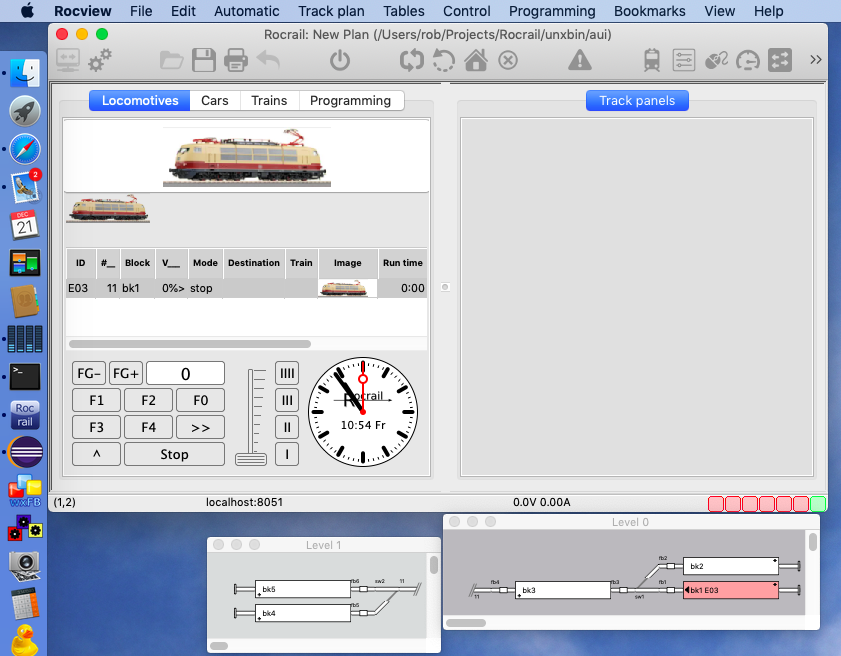This screenshot has height=656, width=841.
Task: Click the gears settings toolbar icon
Action: (100, 60)
